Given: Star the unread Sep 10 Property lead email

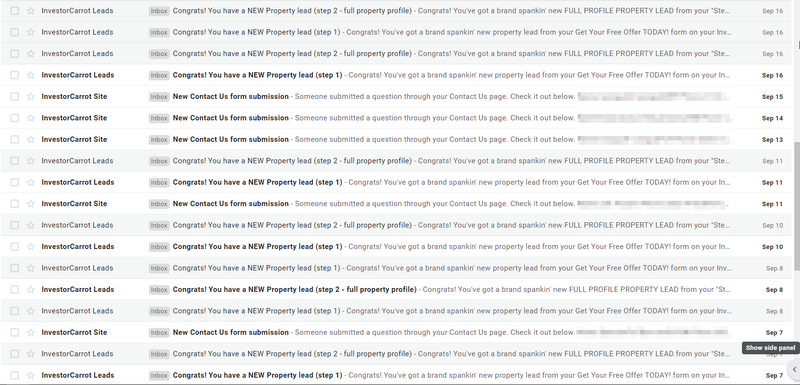Looking at the screenshot, I should pyautogui.click(x=31, y=246).
